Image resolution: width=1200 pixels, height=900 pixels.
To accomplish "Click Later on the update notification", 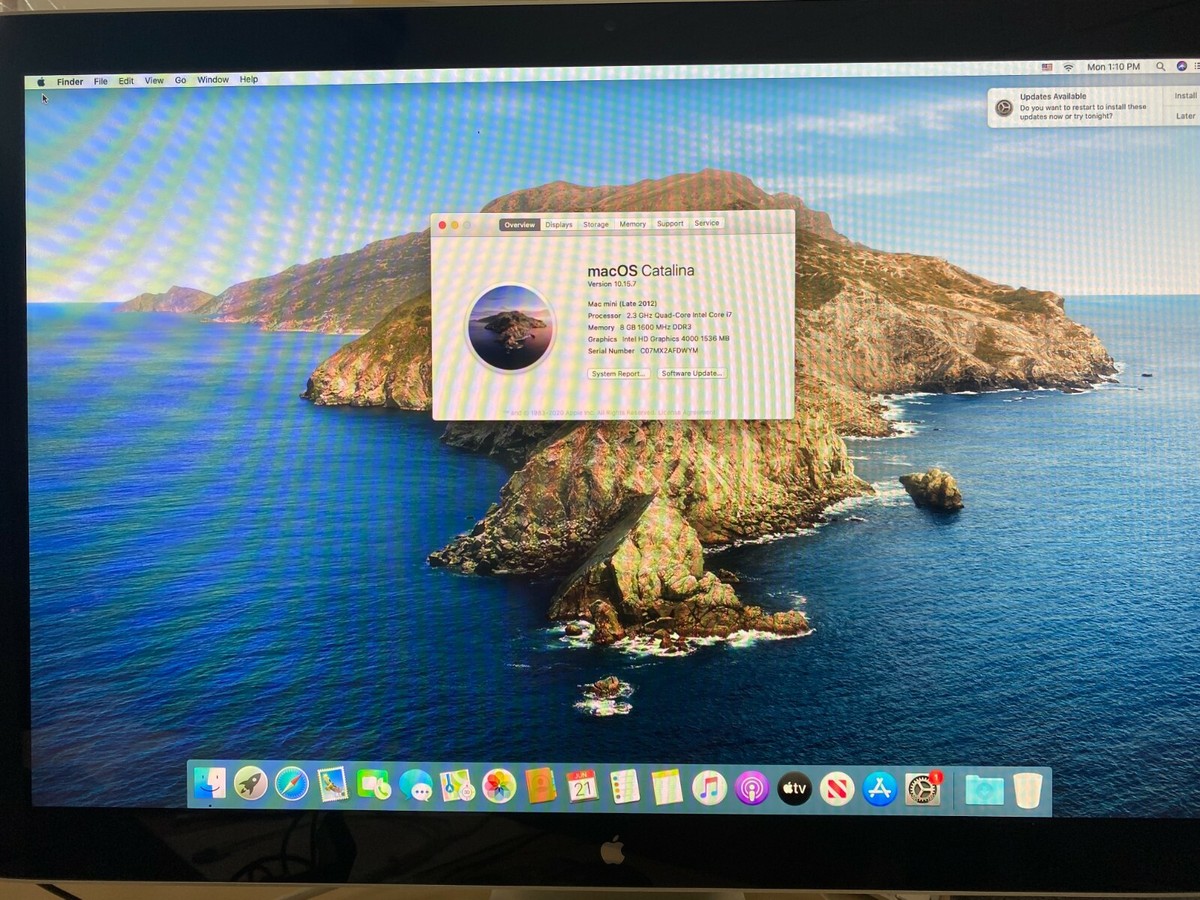I will coord(1185,116).
